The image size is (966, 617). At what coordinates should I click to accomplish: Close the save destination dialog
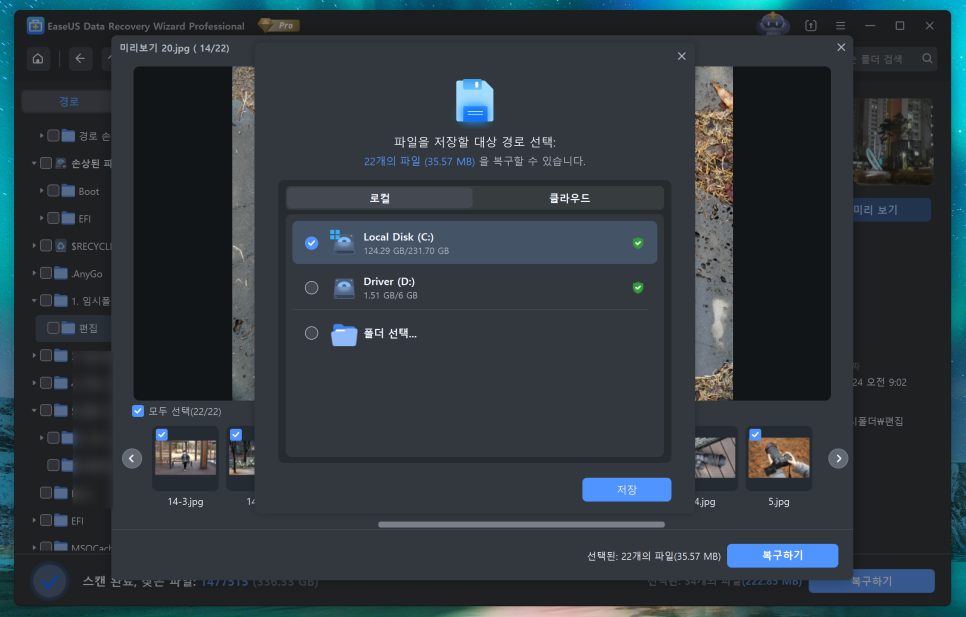pyautogui.click(x=681, y=56)
